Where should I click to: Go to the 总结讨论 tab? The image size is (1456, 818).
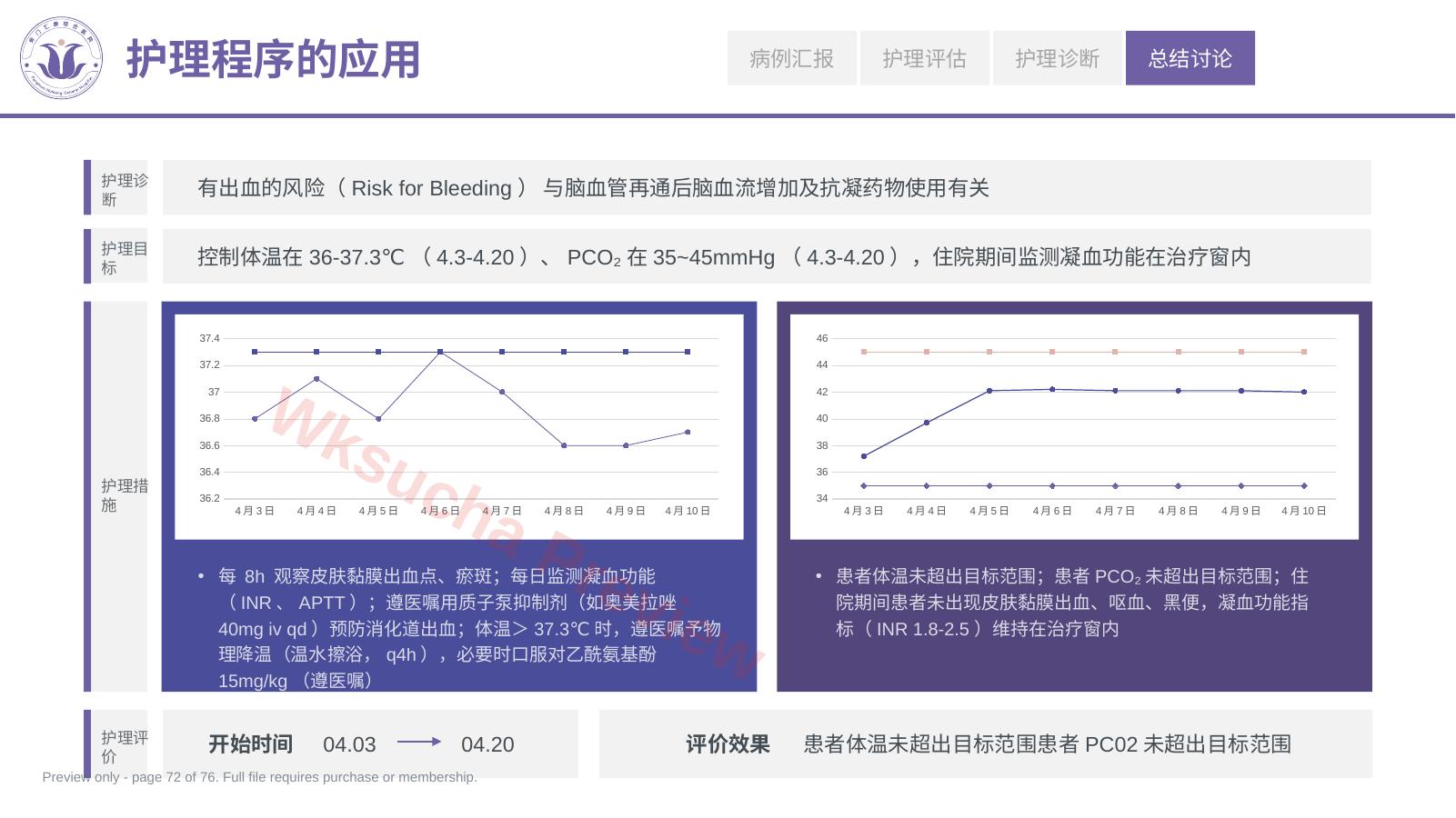point(1190,58)
